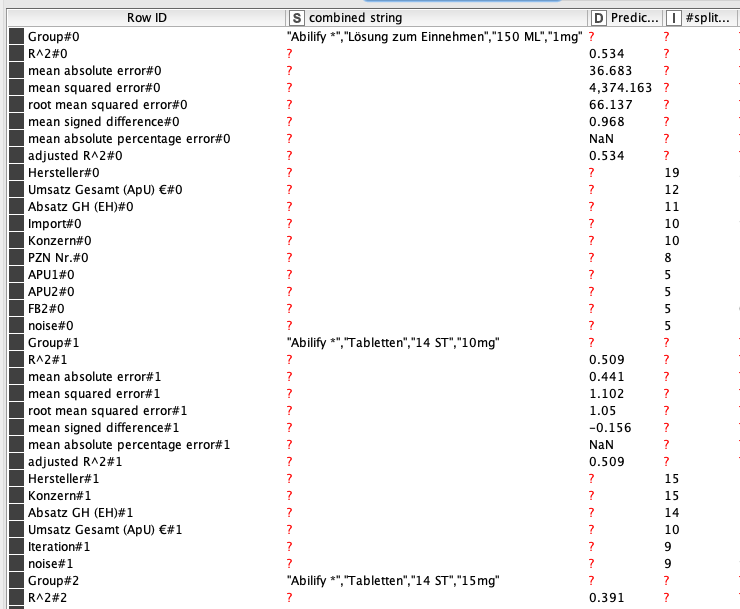Click the color square beside Group#2
Image resolution: width=740 pixels, height=609 pixels.
[x=16, y=581]
